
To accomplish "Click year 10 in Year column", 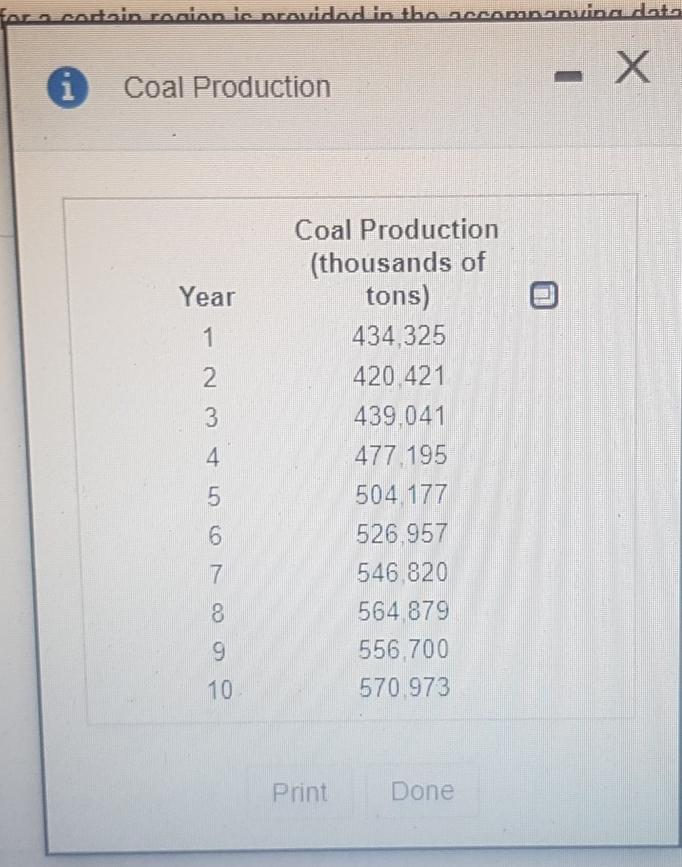I will pos(220,690).
